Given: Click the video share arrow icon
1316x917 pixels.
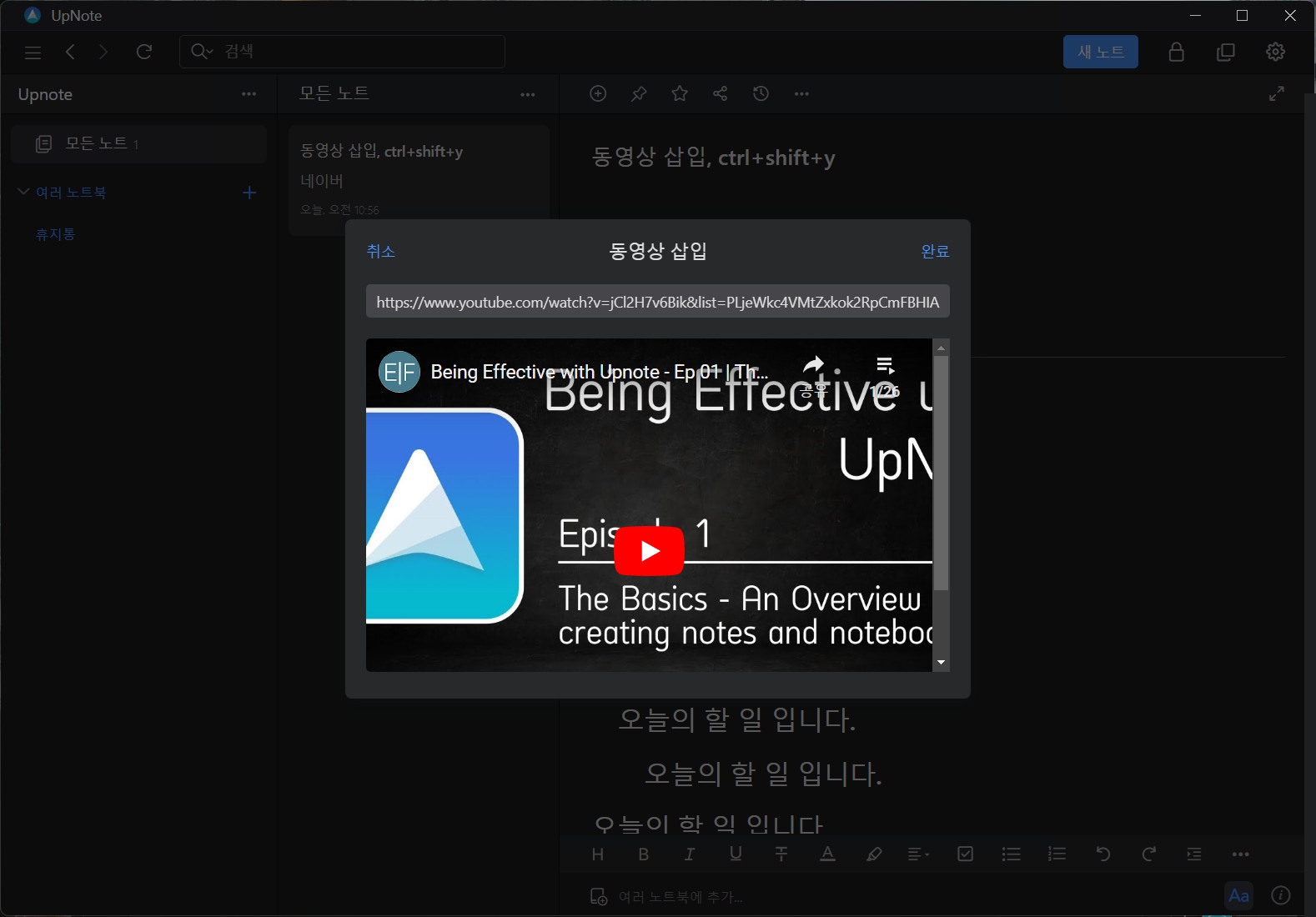Looking at the screenshot, I should pyautogui.click(x=813, y=367).
